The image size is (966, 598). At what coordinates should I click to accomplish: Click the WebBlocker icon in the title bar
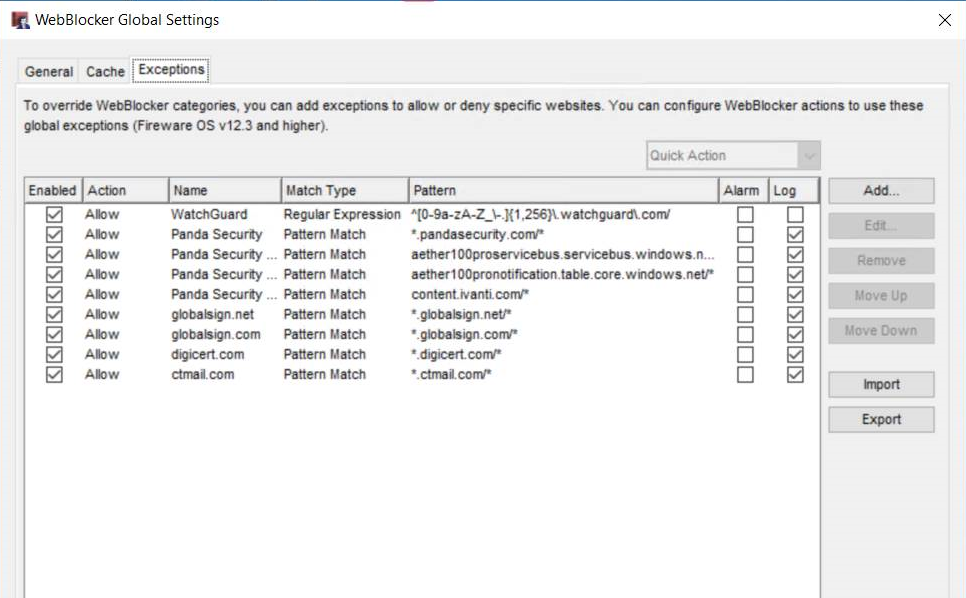22,18
